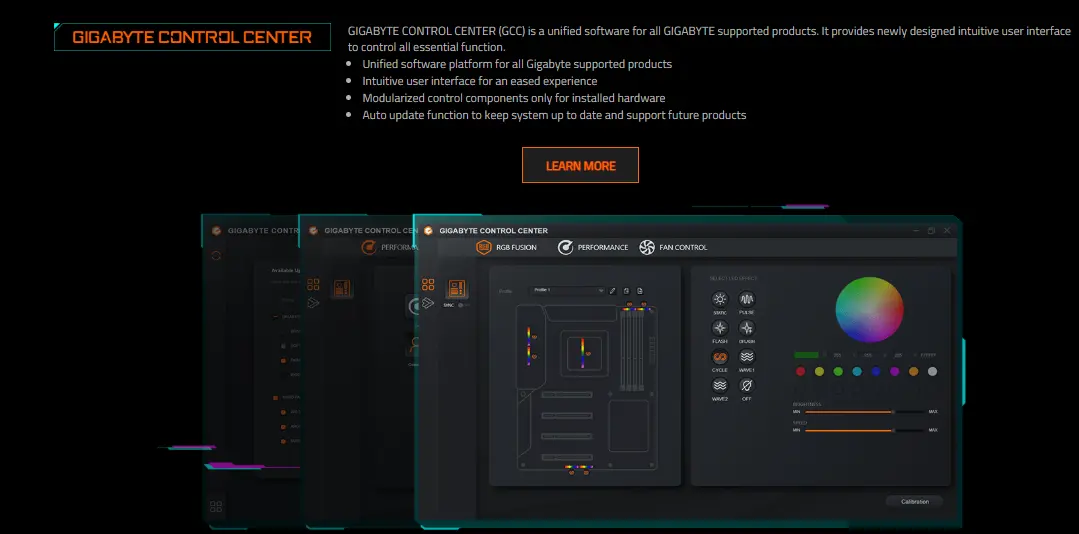The width and height of the screenshot is (1079, 534).
Task: Click inside the RGB color wheel
Action: [x=869, y=310]
